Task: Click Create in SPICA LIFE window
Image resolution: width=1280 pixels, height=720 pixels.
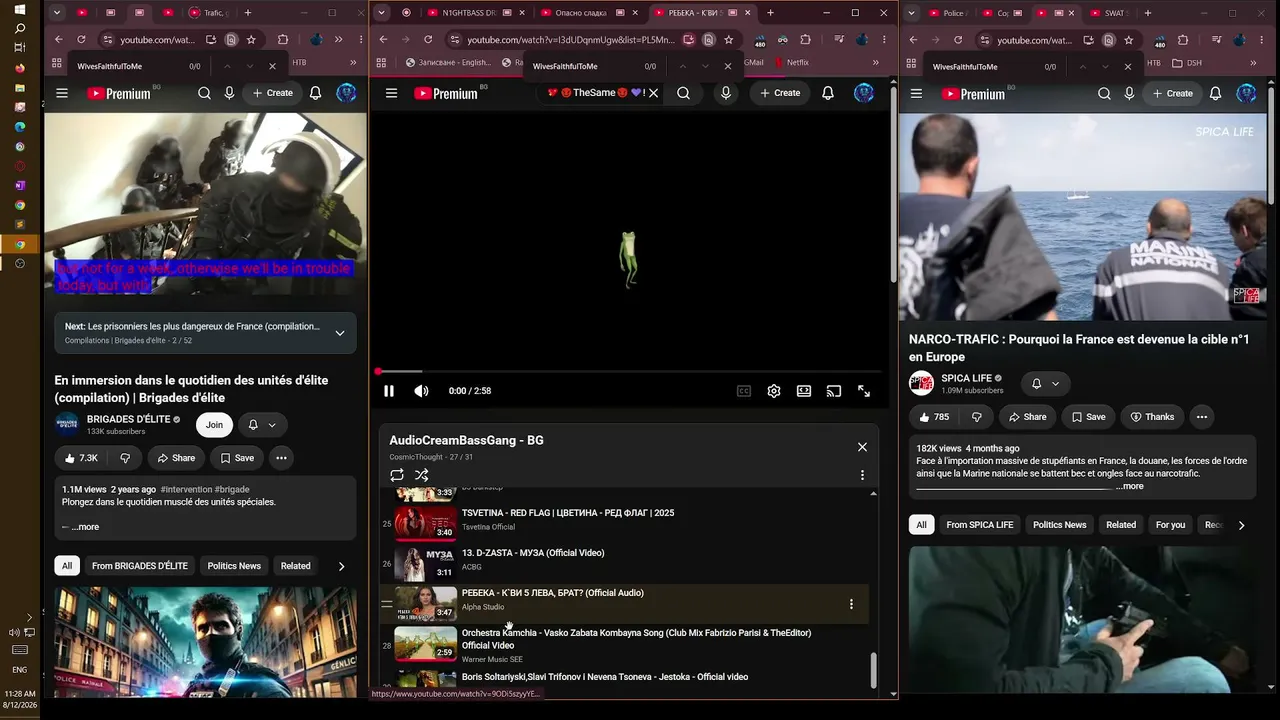Action: point(1171,93)
